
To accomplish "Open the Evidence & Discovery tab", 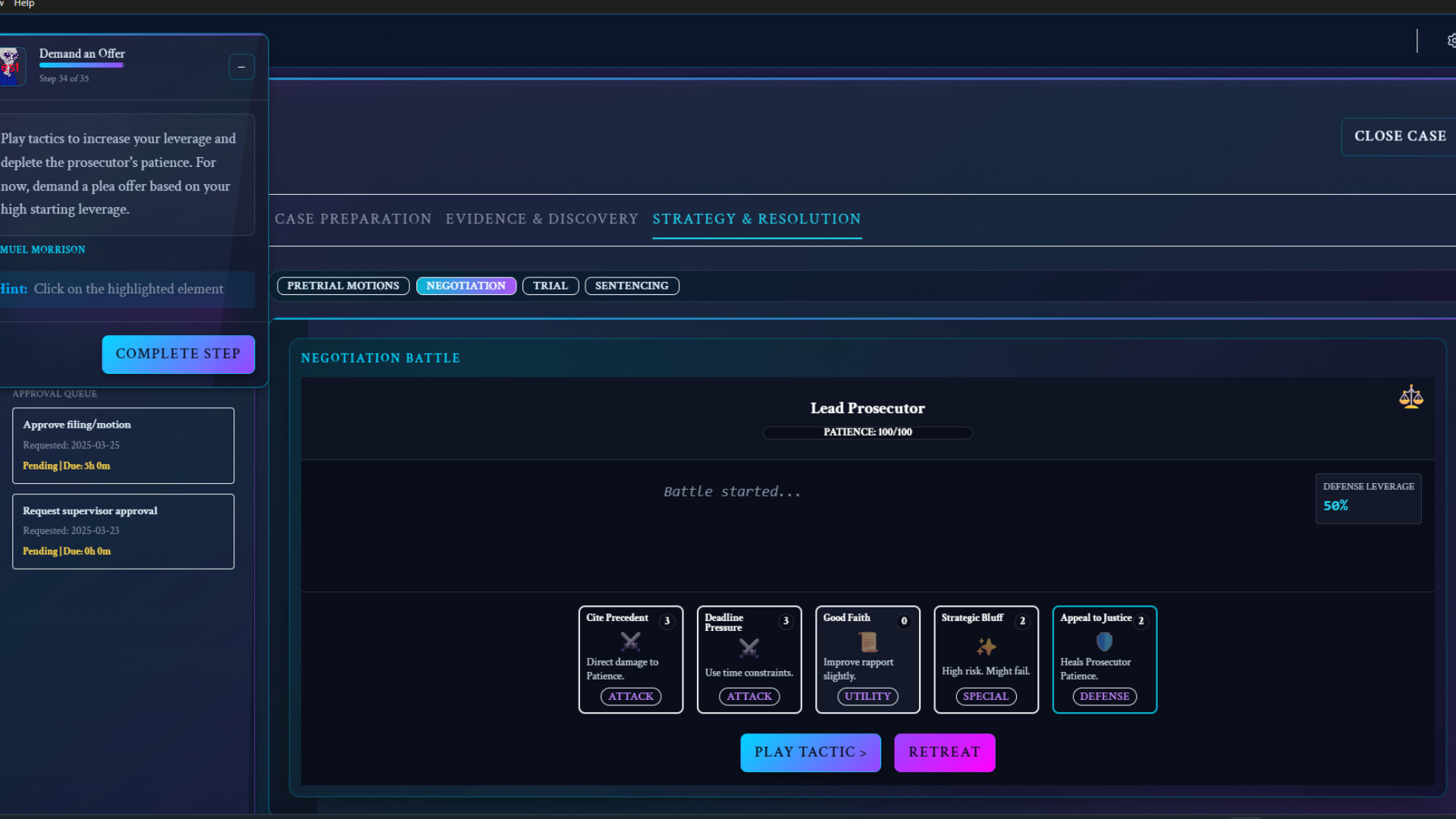I will (x=541, y=219).
